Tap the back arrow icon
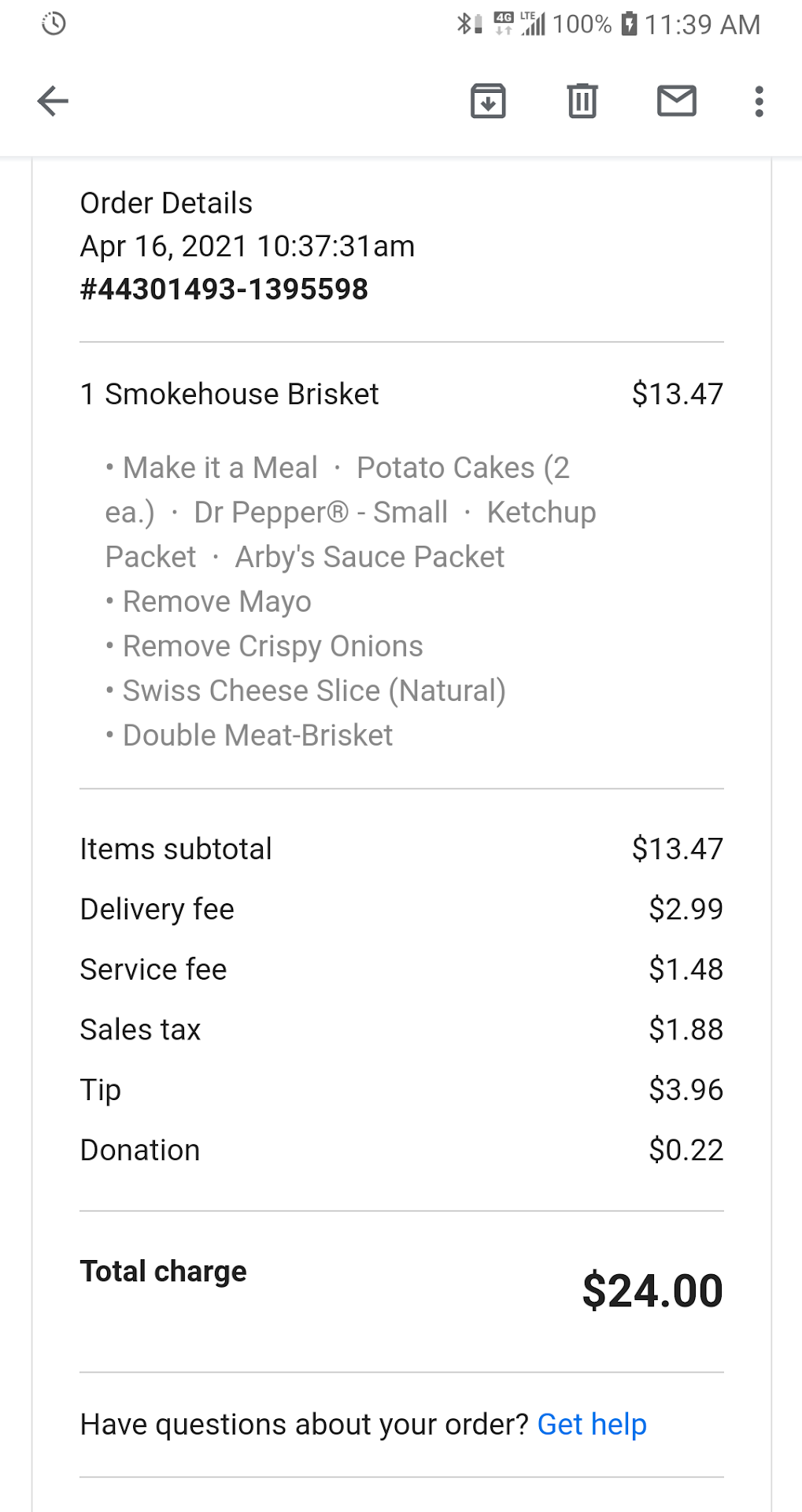802x1512 pixels. 53,101
